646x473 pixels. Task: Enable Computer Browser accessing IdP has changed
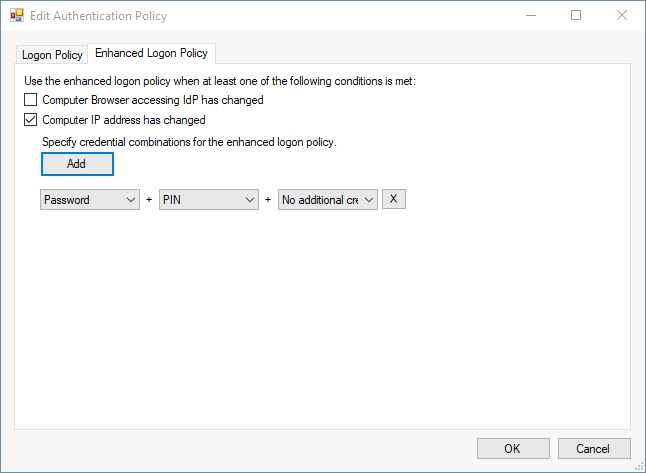[x=31, y=100]
